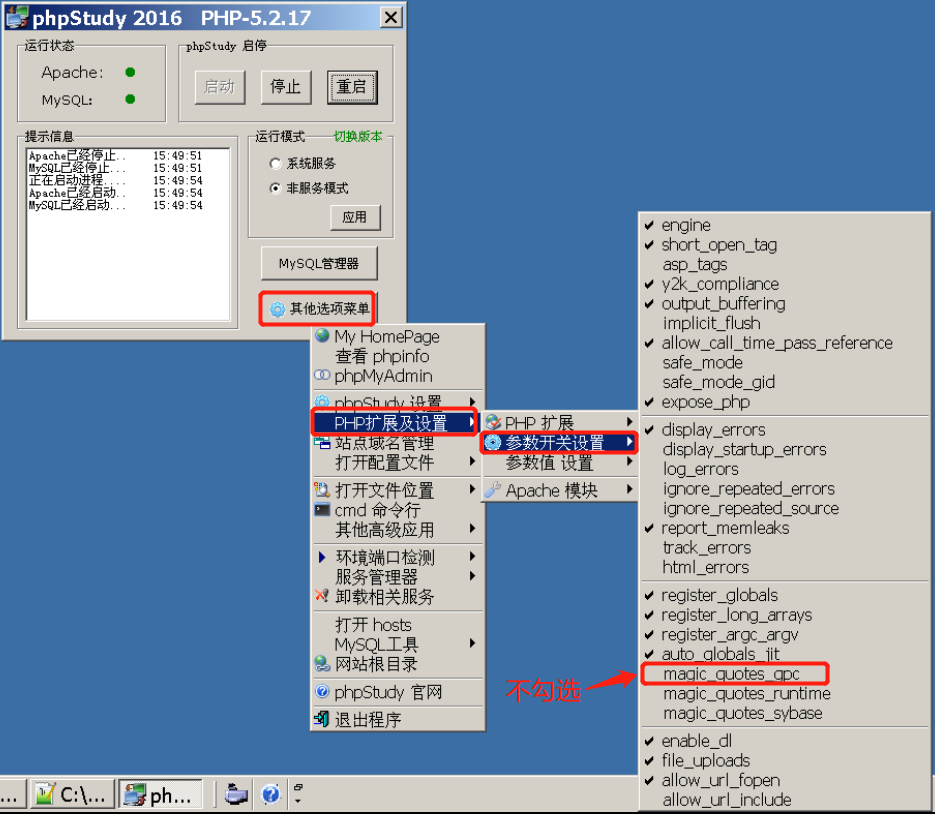
Task: Click the 应用 button
Action: tap(355, 217)
